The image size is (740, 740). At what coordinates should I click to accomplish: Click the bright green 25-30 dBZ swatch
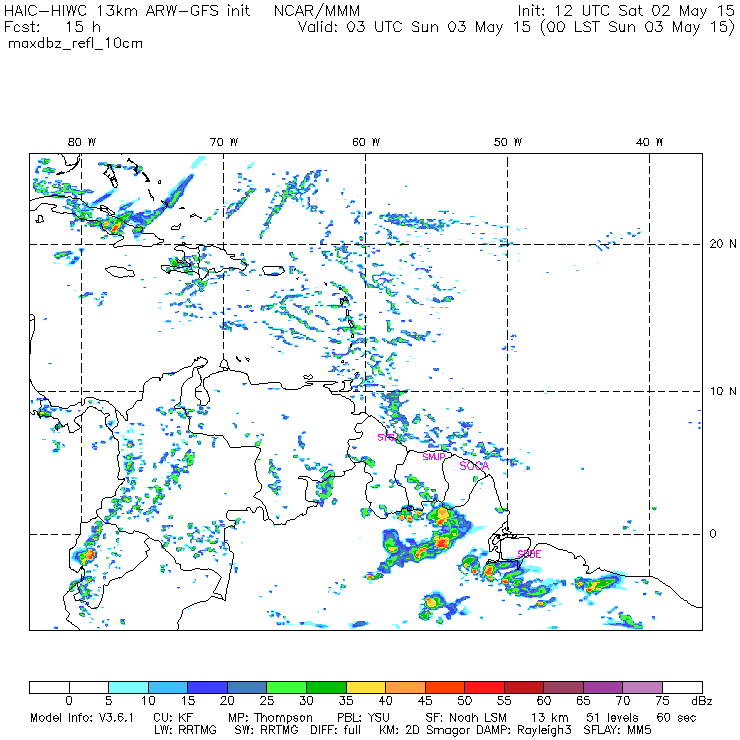(x=286, y=687)
